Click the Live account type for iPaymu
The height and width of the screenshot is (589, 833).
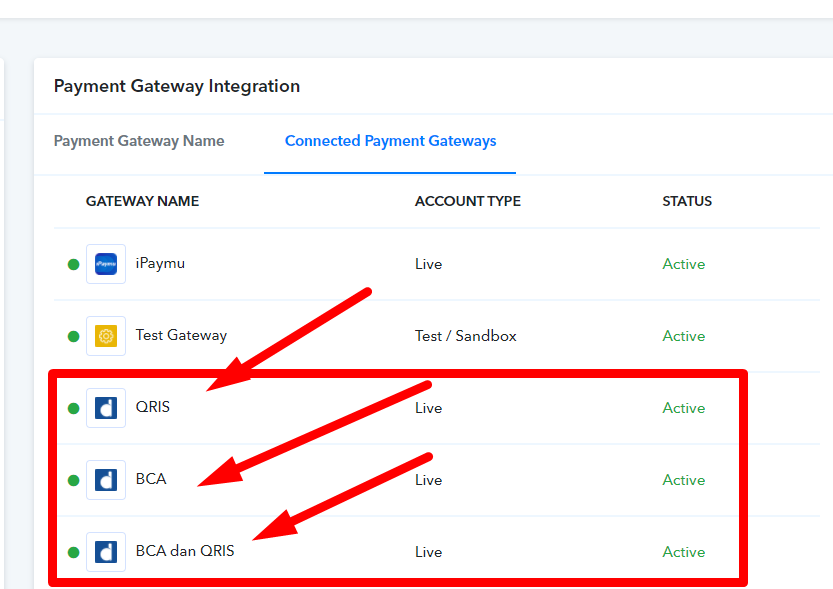click(x=428, y=264)
